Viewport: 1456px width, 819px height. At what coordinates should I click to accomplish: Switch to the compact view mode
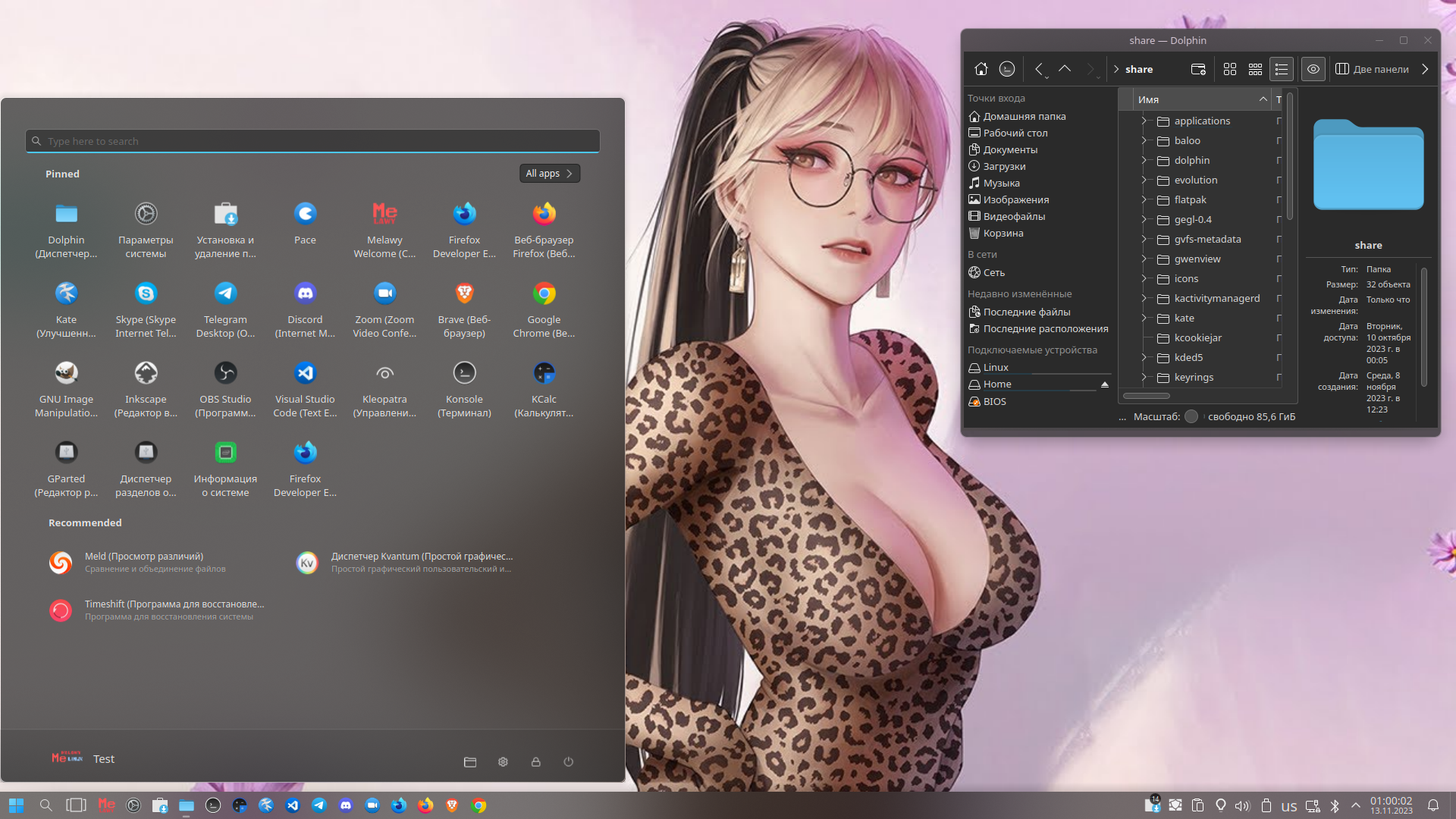pyautogui.click(x=1256, y=69)
